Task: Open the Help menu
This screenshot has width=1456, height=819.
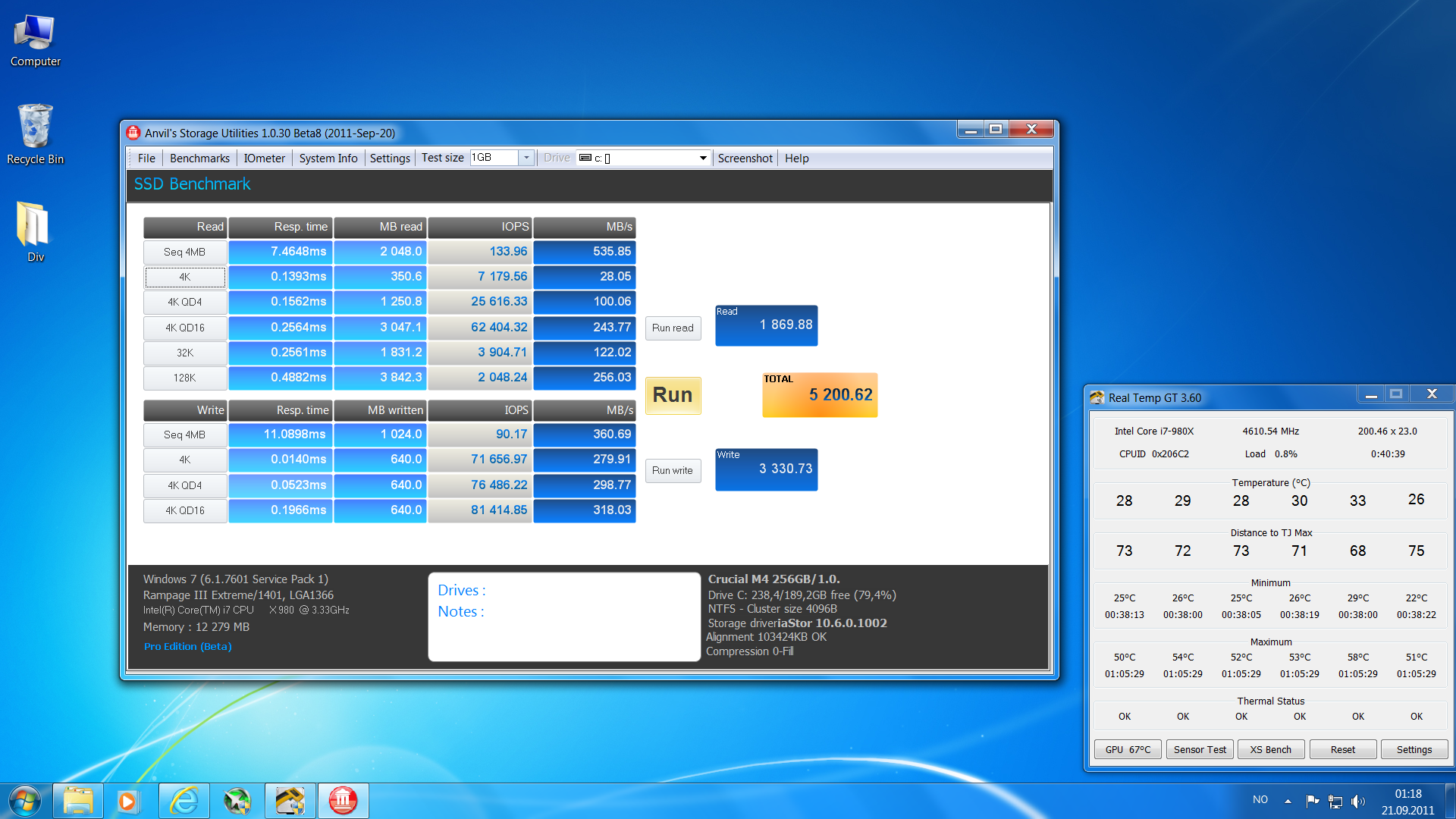Action: click(796, 158)
